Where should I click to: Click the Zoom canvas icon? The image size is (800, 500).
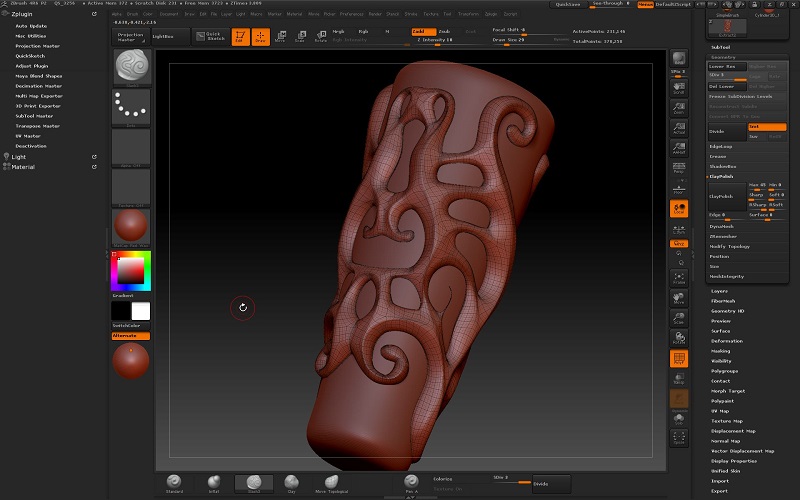tap(679, 108)
